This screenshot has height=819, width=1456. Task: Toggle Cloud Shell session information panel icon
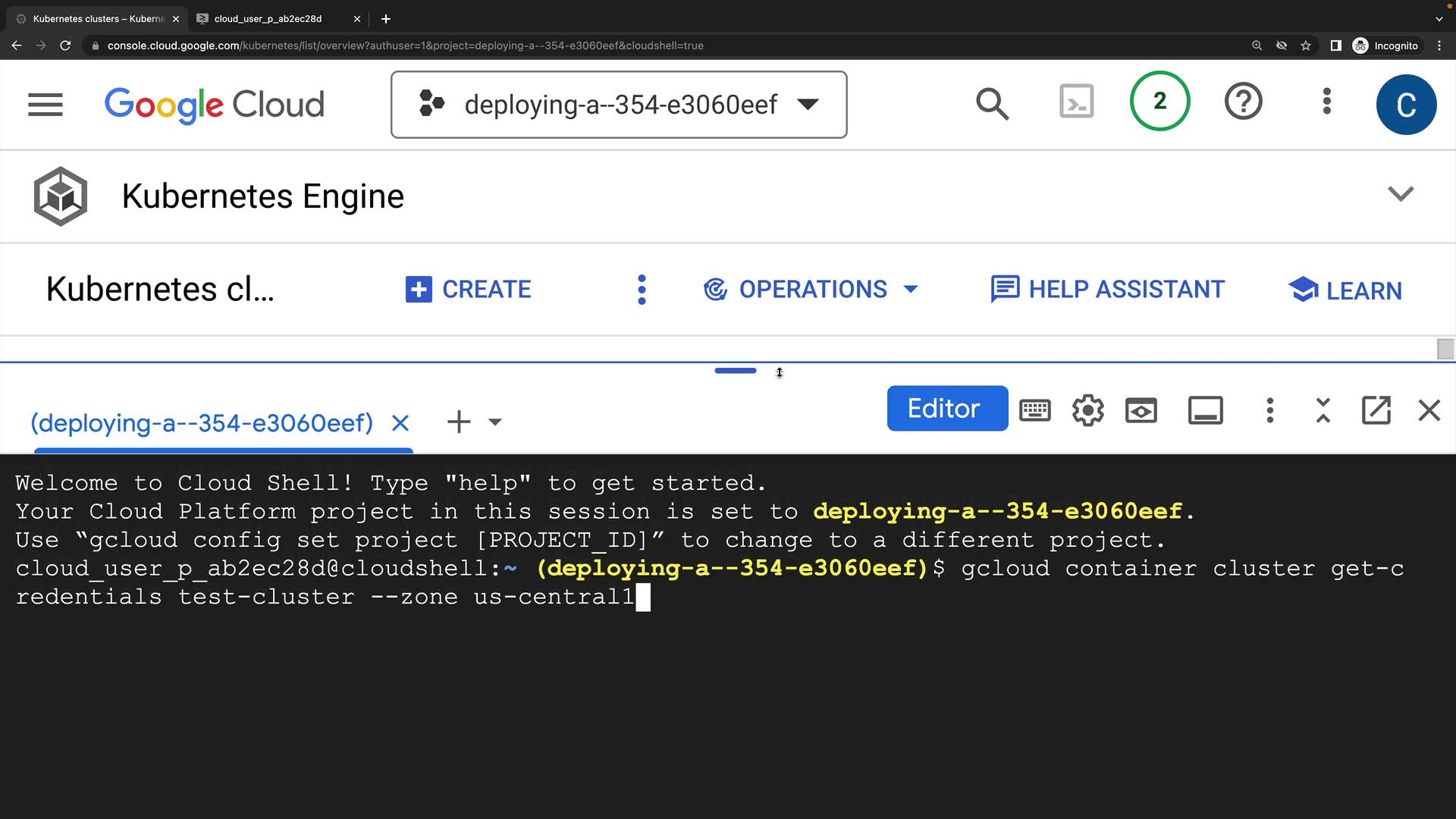pyautogui.click(x=1205, y=410)
